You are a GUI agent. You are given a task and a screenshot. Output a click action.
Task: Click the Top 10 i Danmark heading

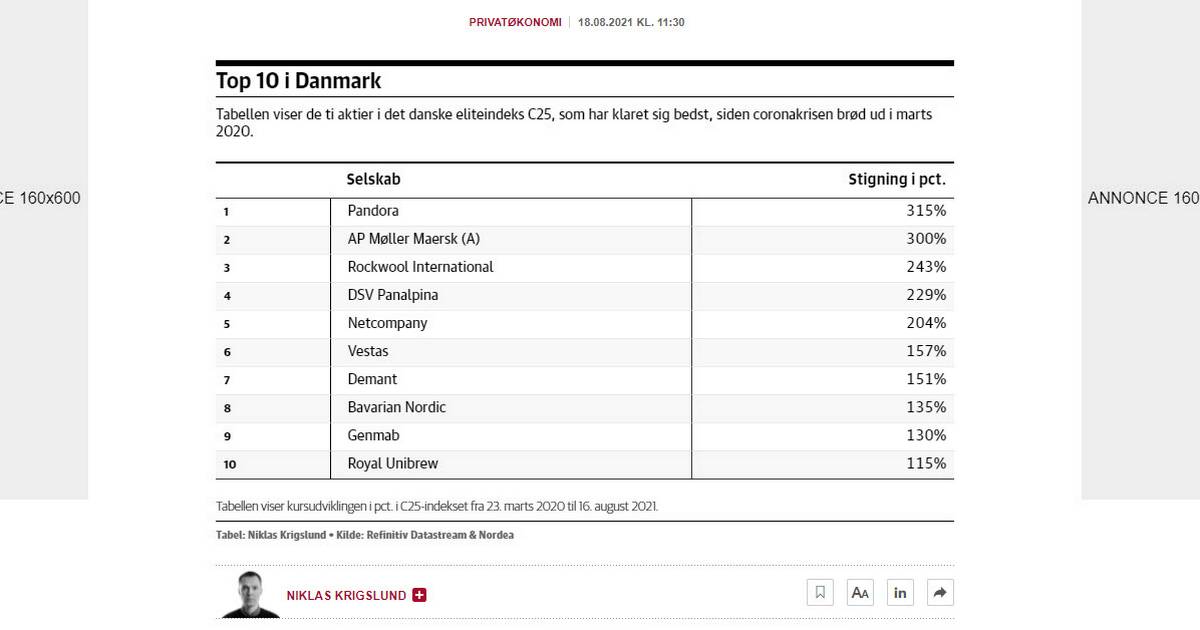pyautogui.click(x=298, y=81)
